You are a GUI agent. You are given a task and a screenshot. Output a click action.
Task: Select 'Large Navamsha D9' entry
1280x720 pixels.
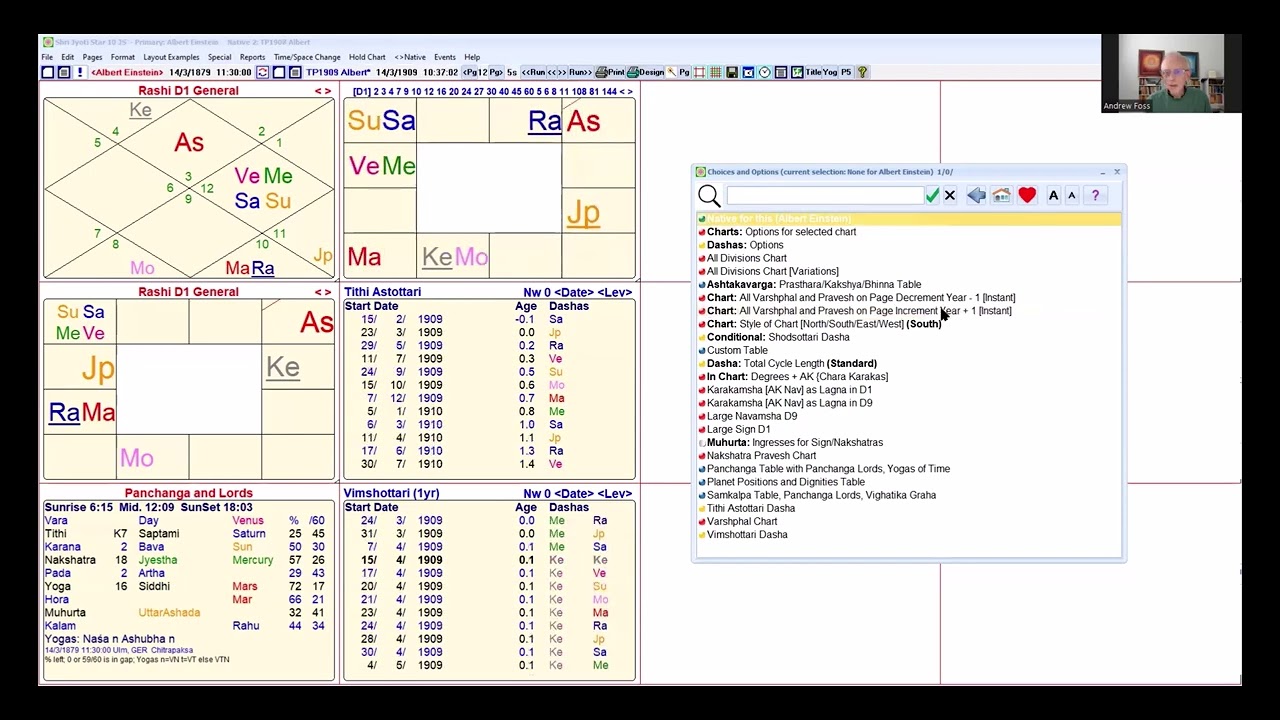(752, 416)
